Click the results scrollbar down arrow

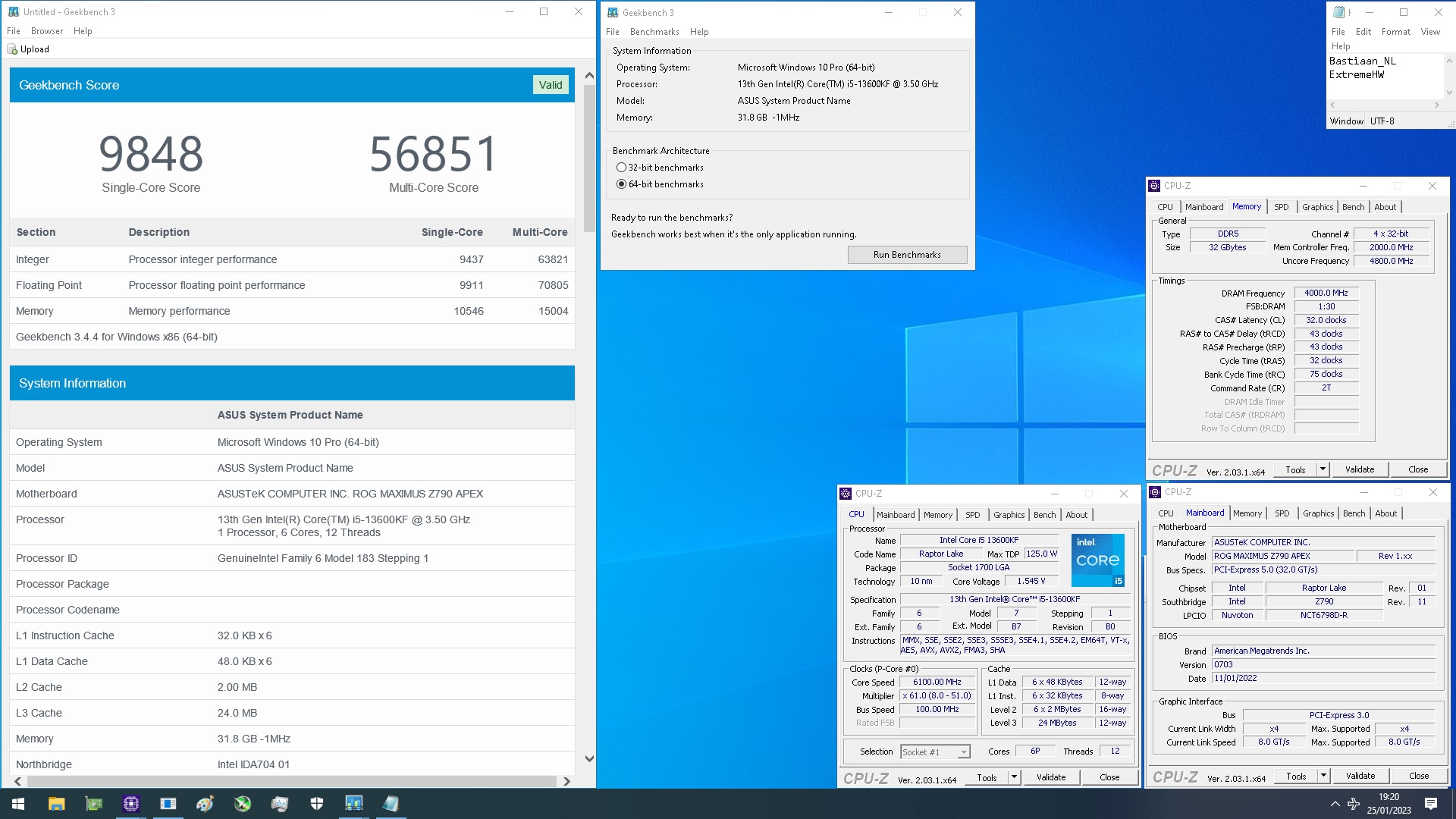pos(589,758)
